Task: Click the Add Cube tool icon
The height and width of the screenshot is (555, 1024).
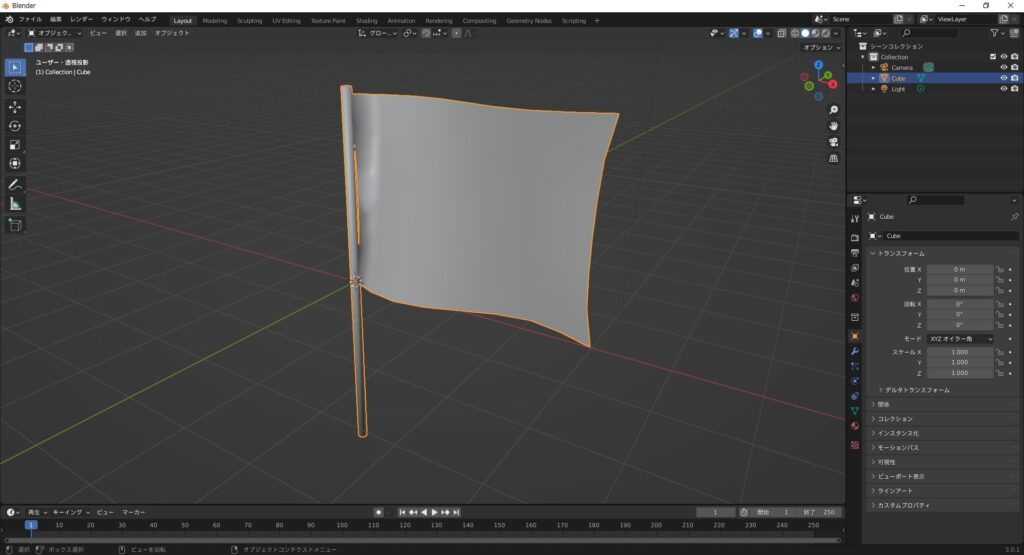Action: pyautogui.click(x=15, y=225)
